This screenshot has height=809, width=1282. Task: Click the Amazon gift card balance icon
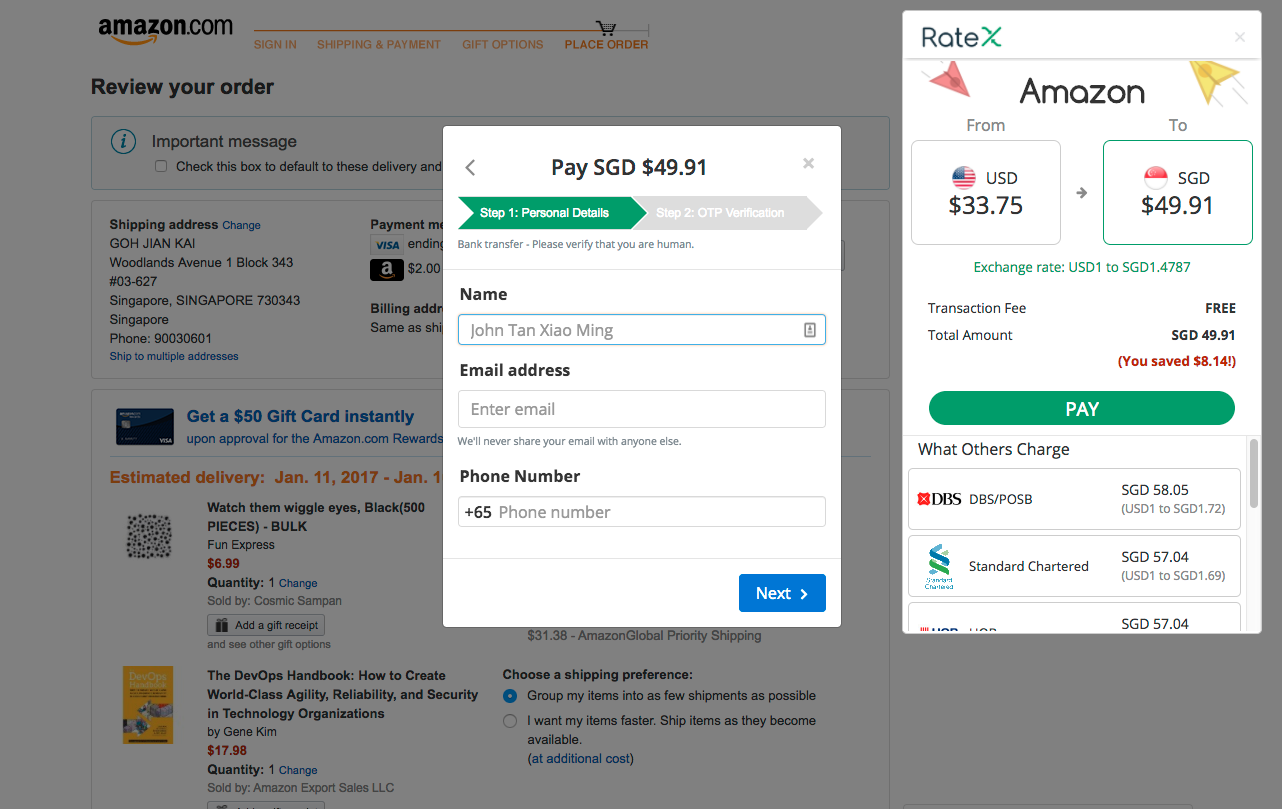click(386, 269)
